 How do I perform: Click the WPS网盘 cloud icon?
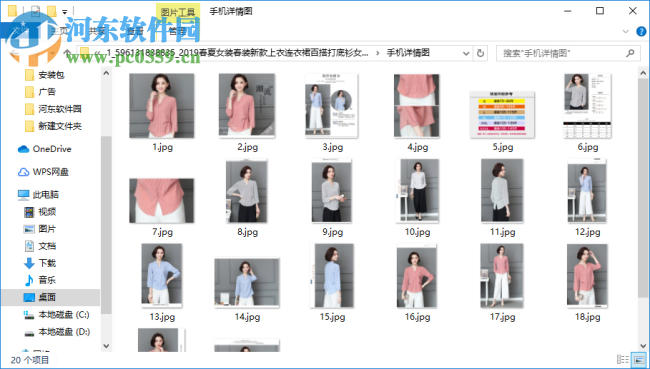coord(23,172)
